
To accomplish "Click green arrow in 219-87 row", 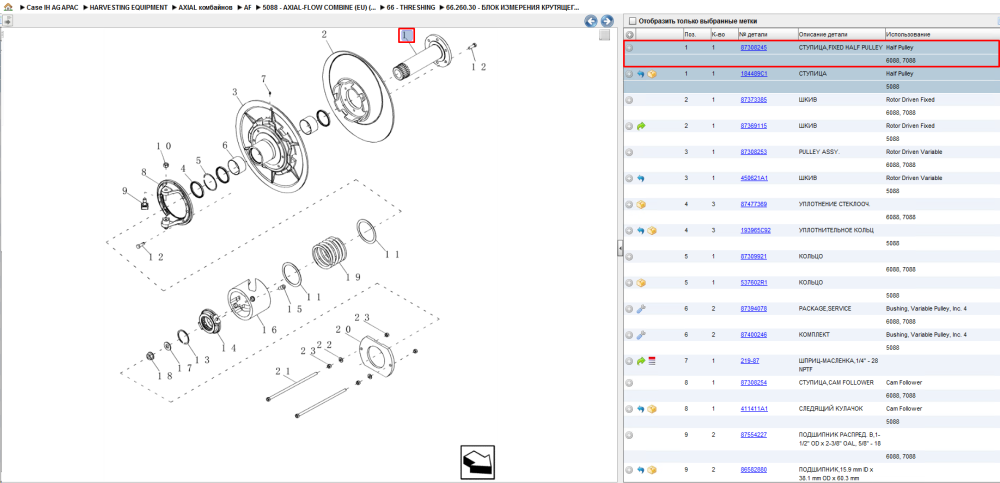I will 641,361.
